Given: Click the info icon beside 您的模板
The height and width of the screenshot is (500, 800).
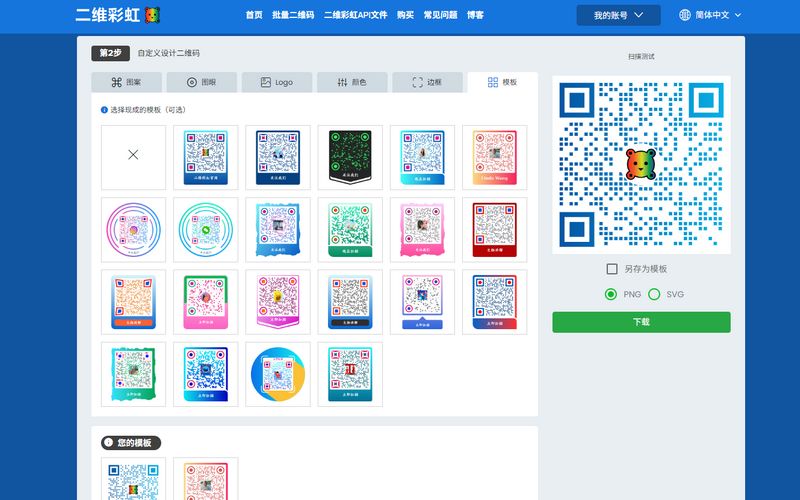Looking at the screenshot, I should [x=108, y=442].
